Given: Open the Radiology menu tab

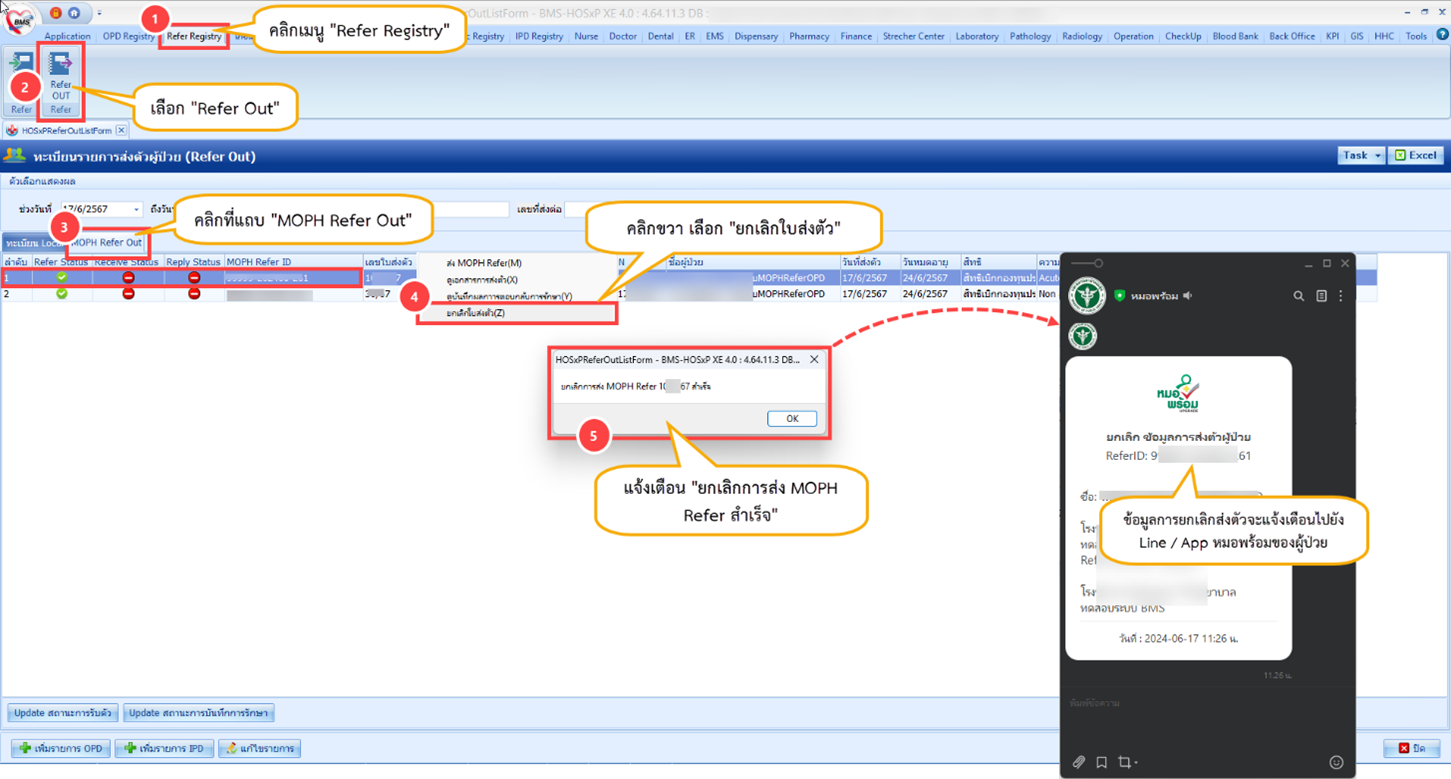Looking at the screenshot, I should click(x=1082, y=36).
